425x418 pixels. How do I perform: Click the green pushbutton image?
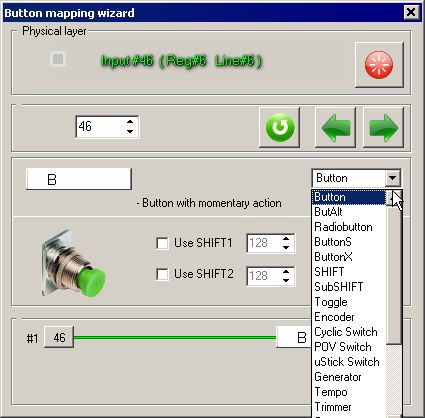tap(74, 263)
